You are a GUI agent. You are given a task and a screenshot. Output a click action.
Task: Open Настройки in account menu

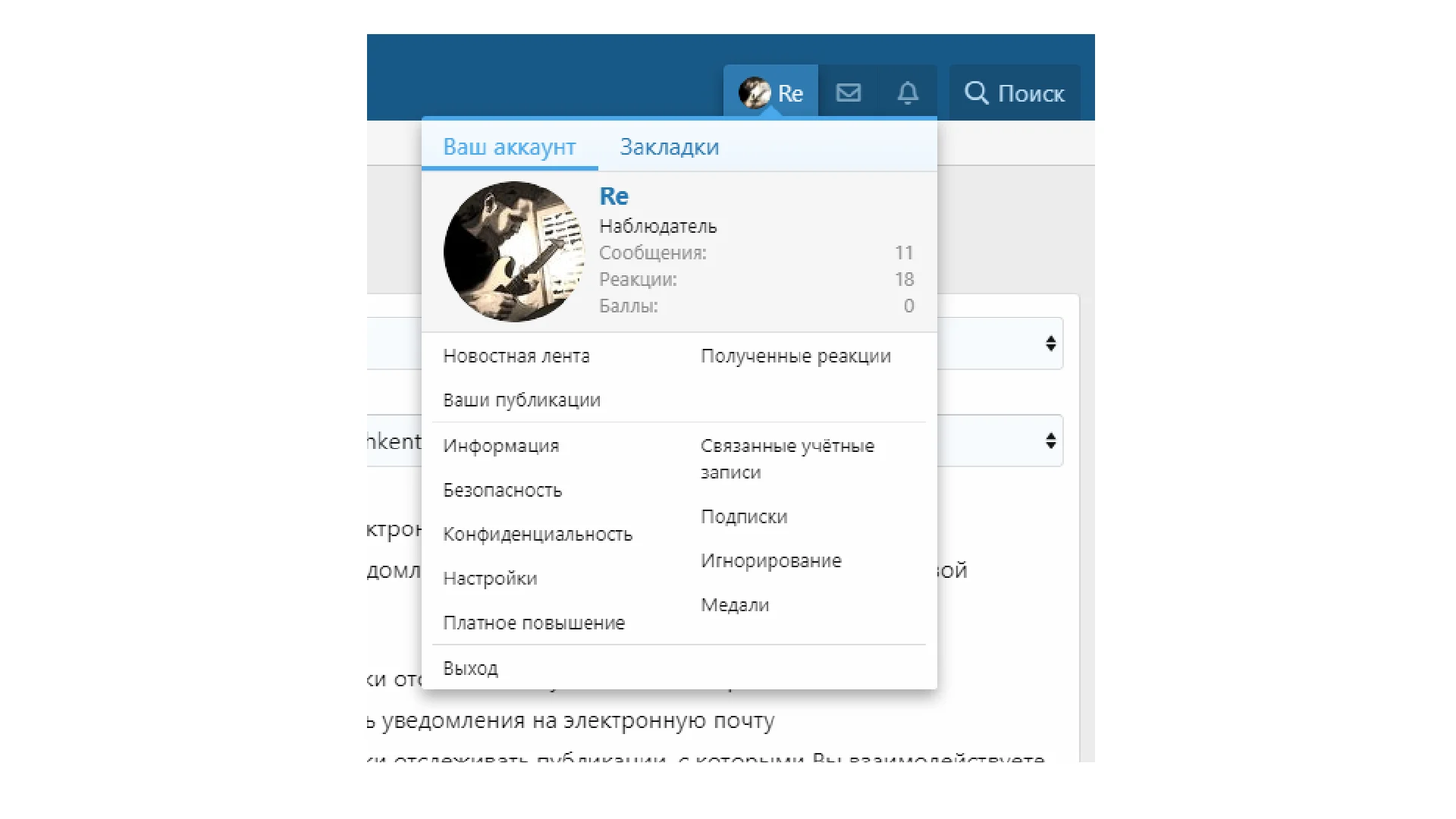490,579
